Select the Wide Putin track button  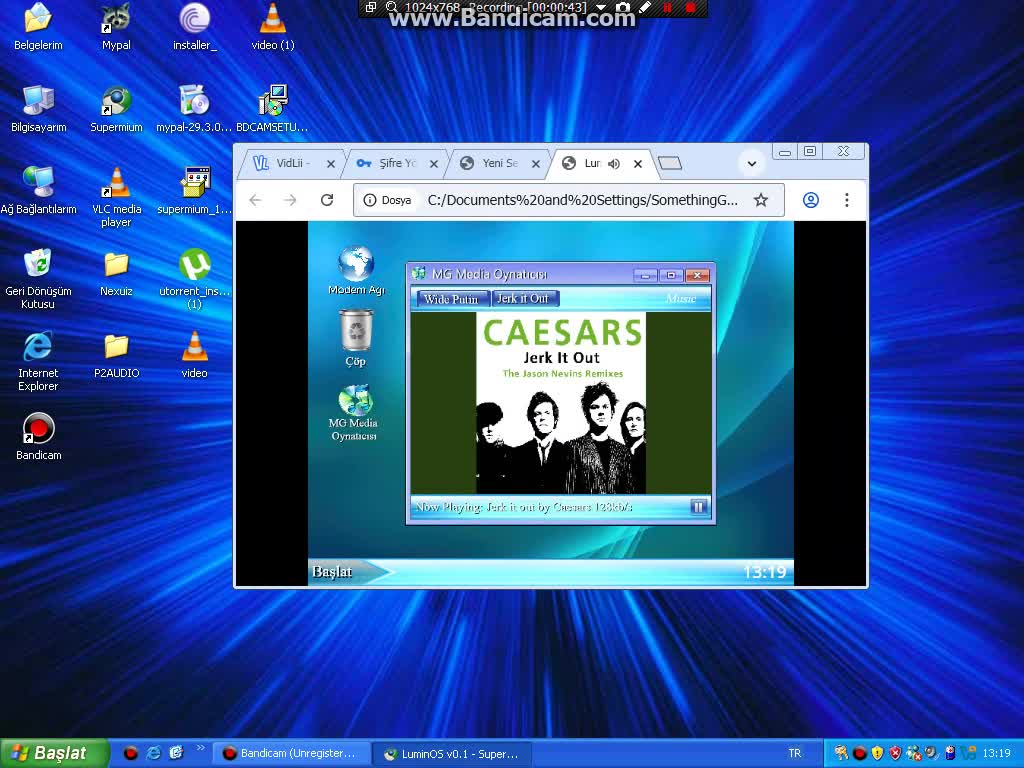click(451, 298)
